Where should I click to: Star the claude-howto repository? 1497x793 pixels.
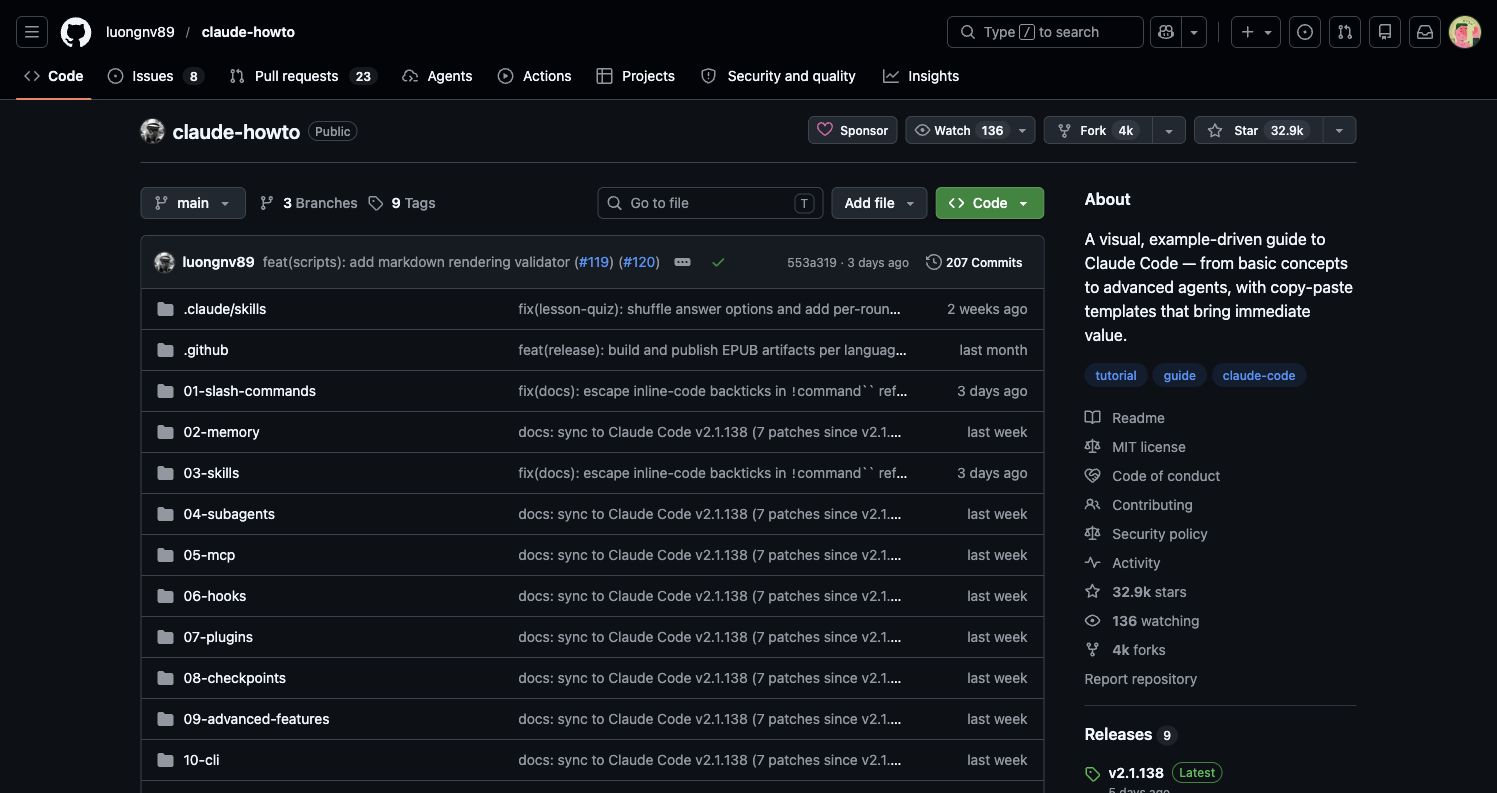click(1258, 131)
